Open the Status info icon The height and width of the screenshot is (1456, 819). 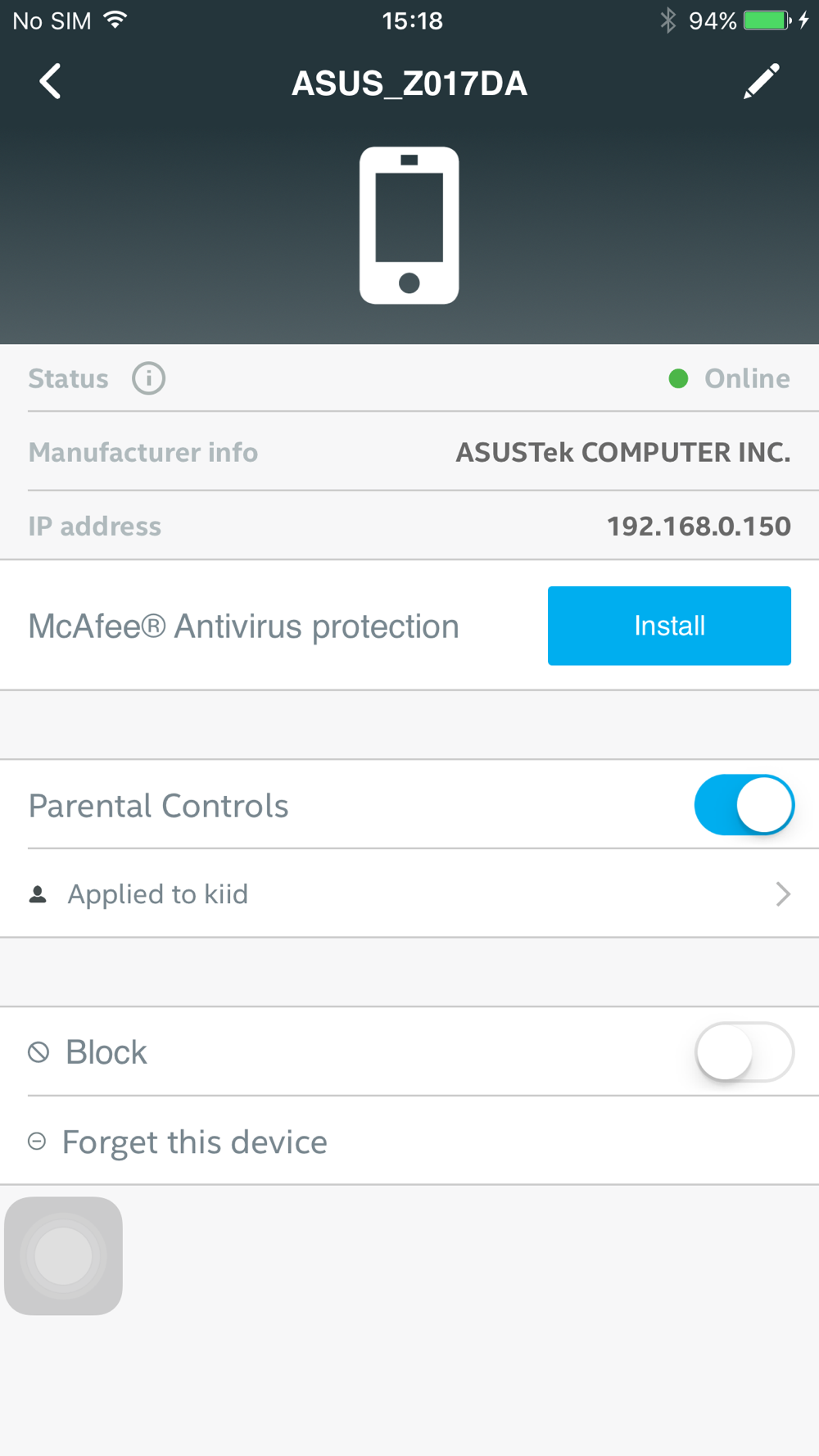(x=149, y=378)
